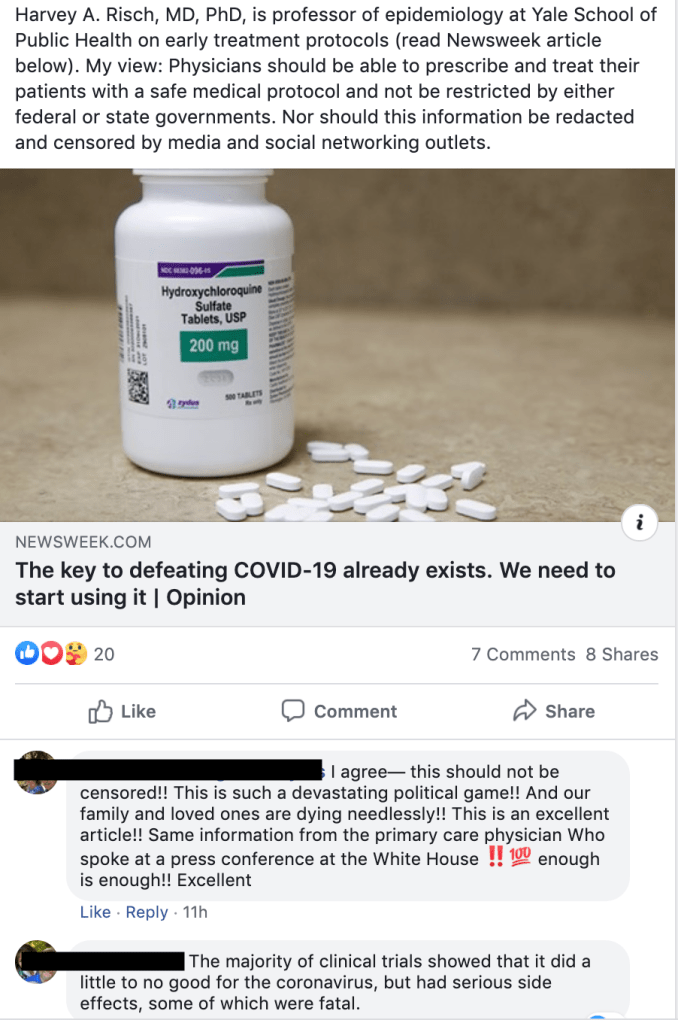Open first commenter's profile picture
678x1023 pixels.
pyautogui.click(x=36, y=772)
